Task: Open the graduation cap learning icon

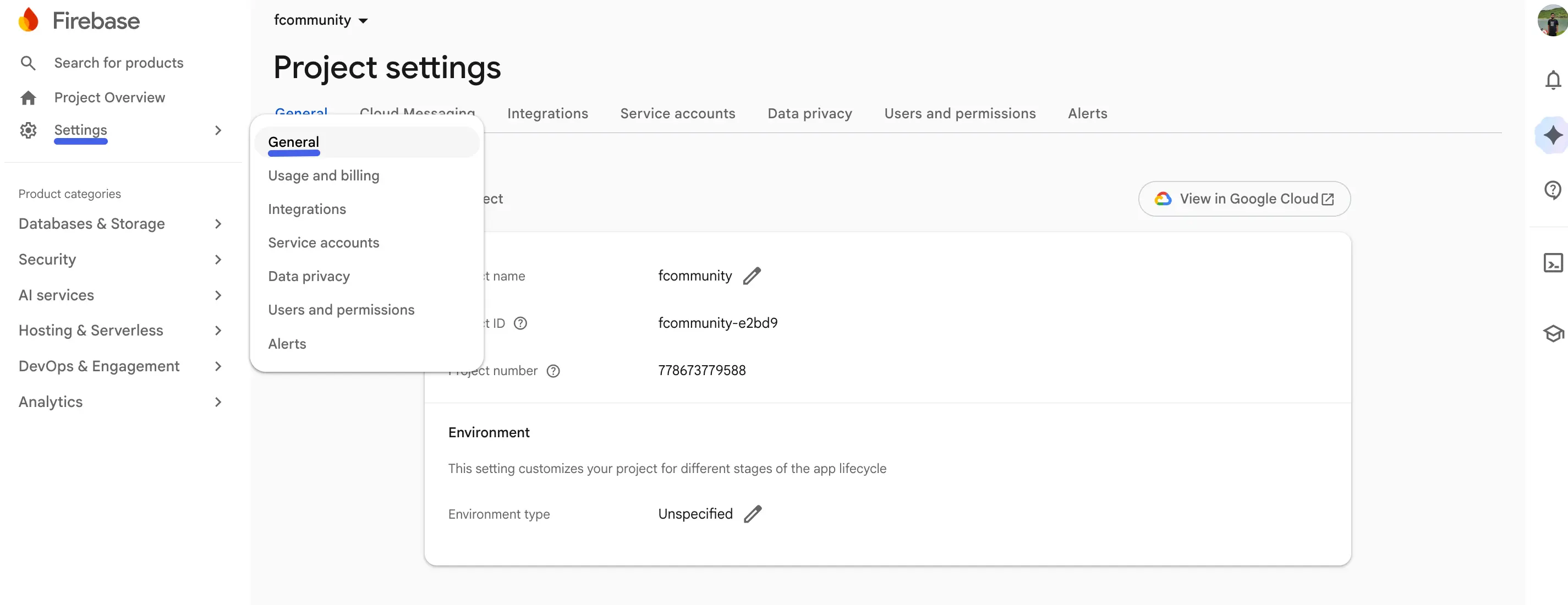Action: (1553, 333)
